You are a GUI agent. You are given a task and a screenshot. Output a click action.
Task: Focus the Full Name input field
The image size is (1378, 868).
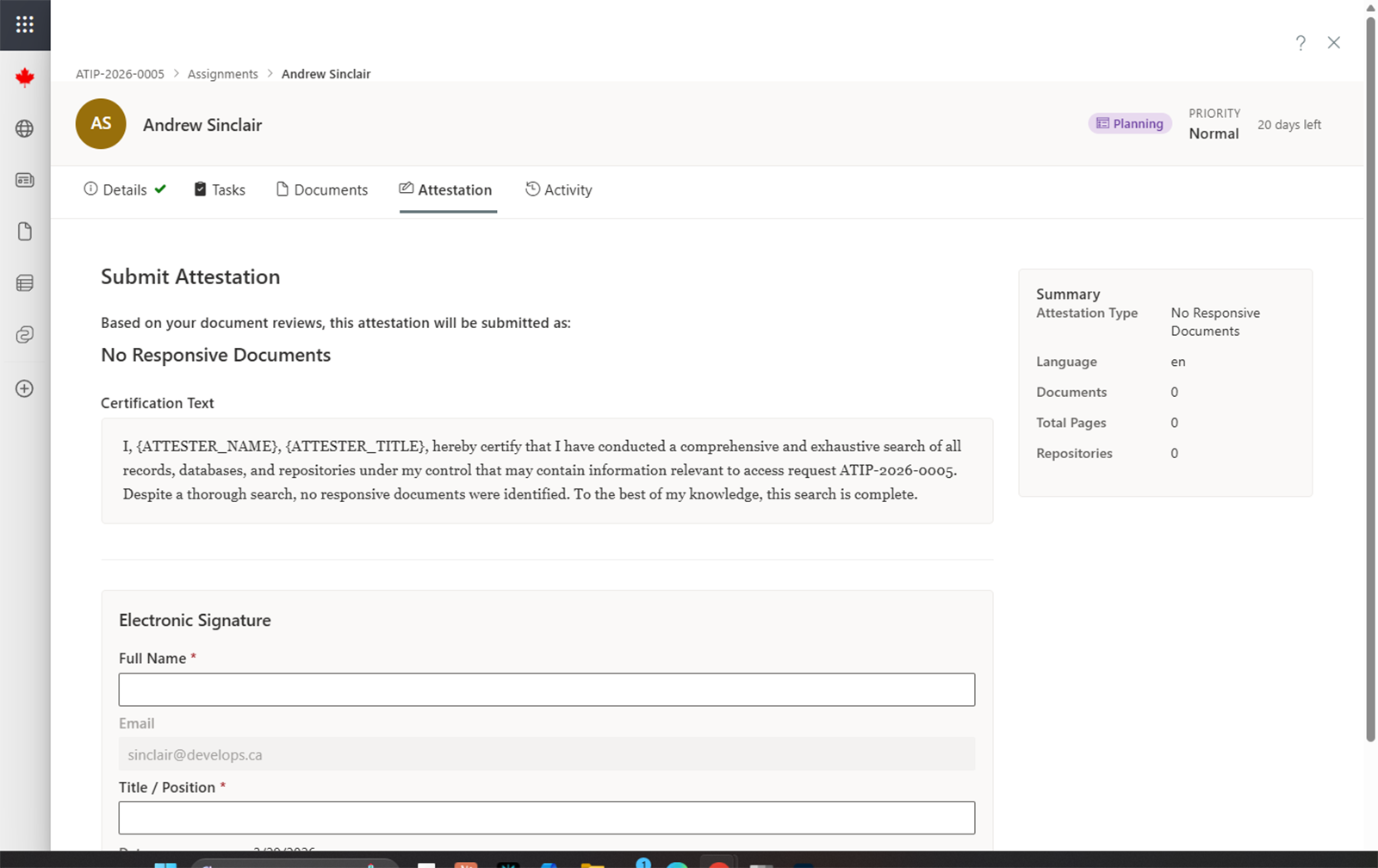click(x=547, y=690)
